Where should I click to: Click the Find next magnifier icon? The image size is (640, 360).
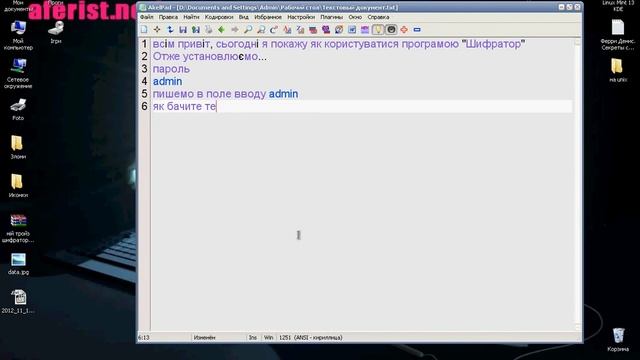[261, 29]
